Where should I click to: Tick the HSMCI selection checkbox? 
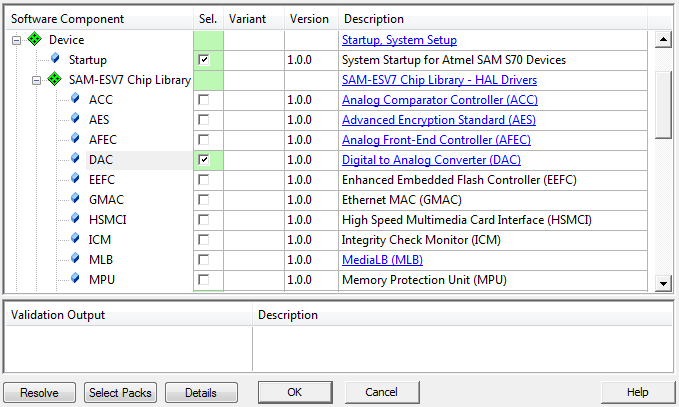204,220
